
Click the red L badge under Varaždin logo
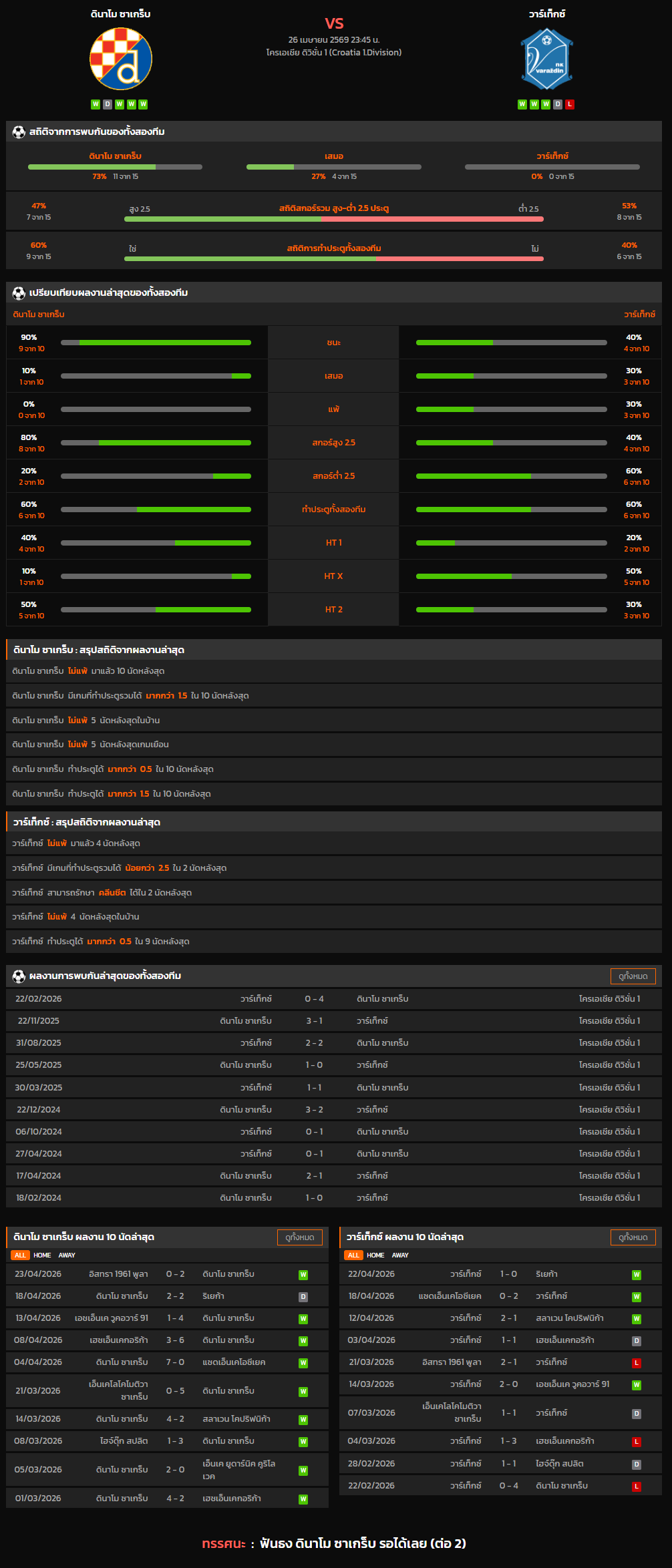(570, 104)
